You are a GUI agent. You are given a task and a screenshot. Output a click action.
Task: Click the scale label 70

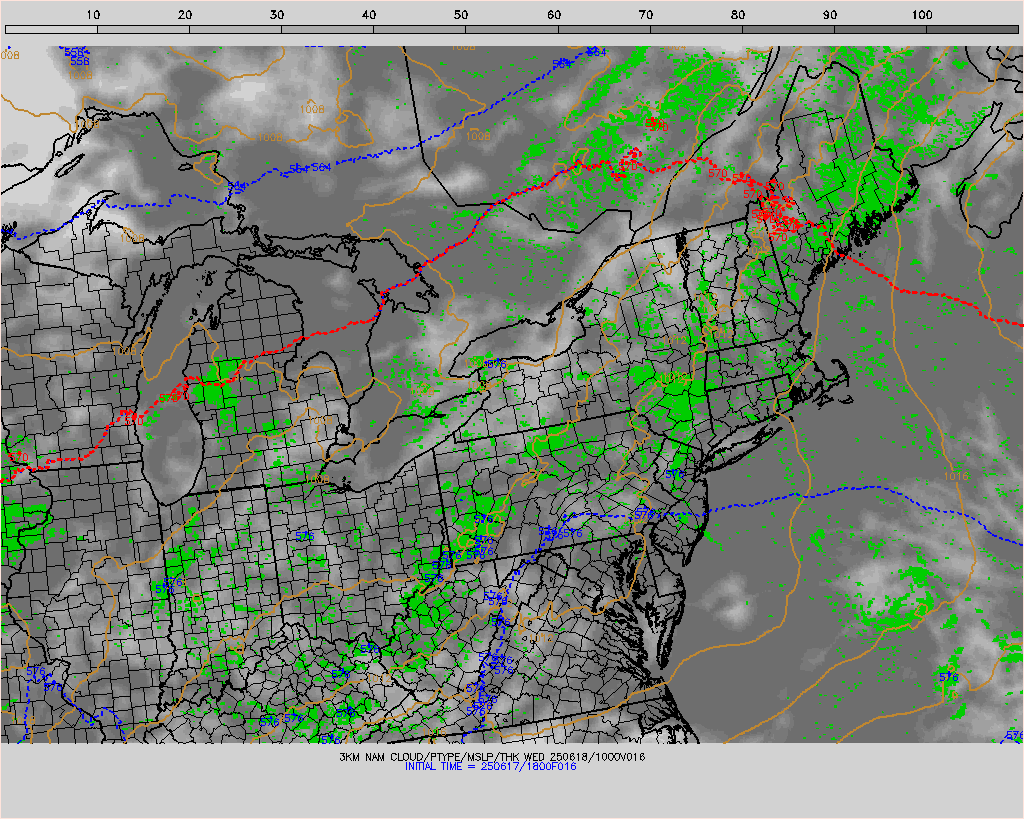646,15
